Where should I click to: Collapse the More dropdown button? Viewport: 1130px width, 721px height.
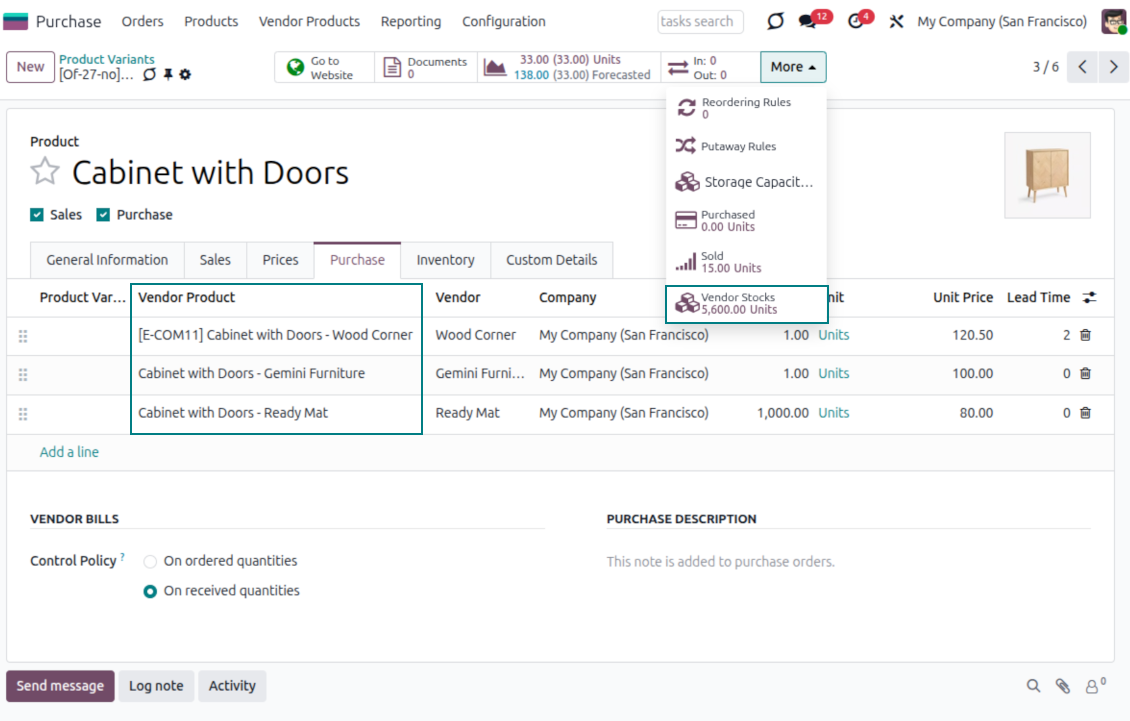click(793, 67)
